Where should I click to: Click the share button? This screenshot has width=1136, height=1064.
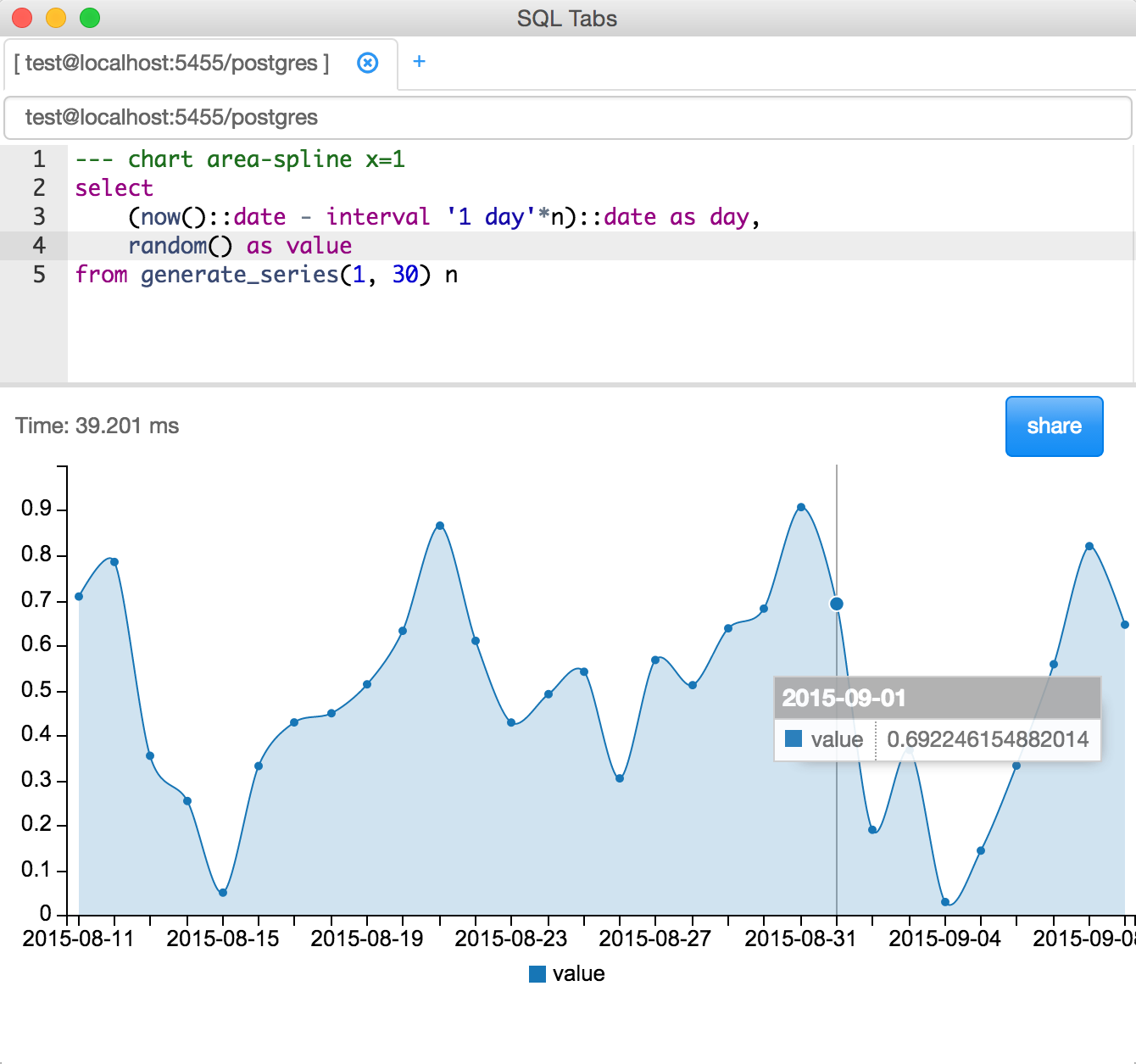(x=1054, y=426)
